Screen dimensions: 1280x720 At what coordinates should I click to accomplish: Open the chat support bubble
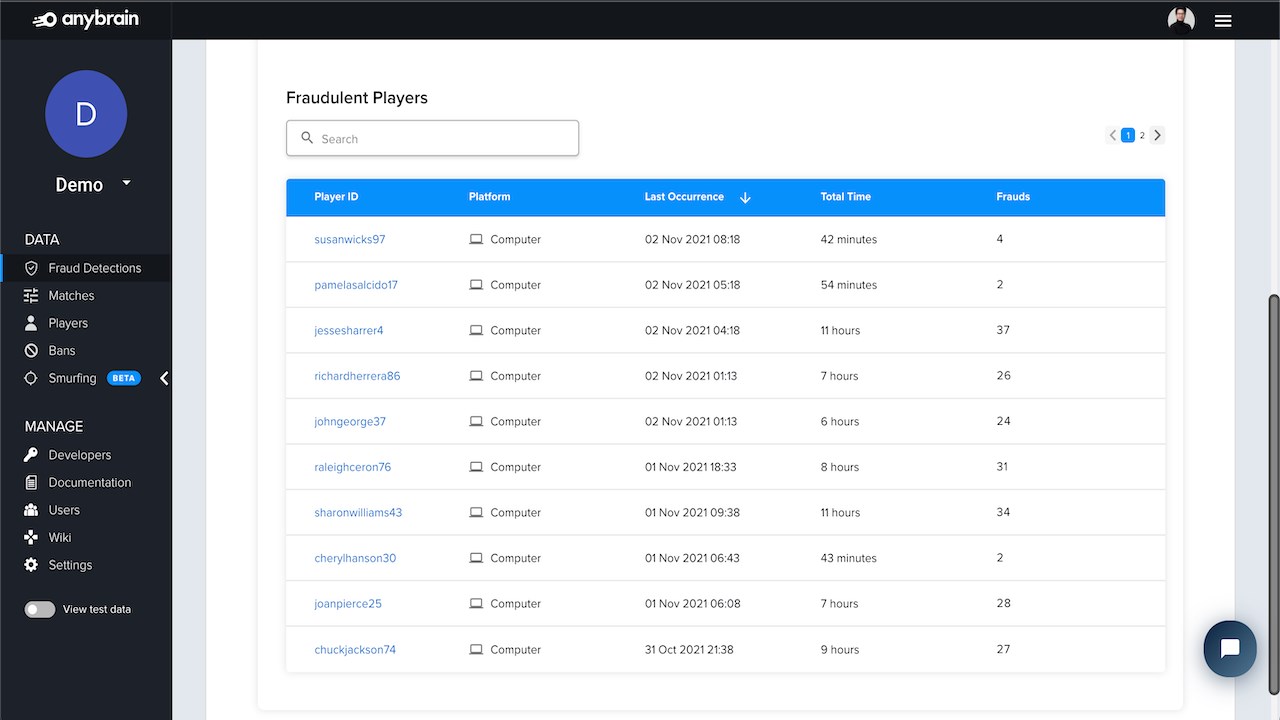tap(1230, 649)
